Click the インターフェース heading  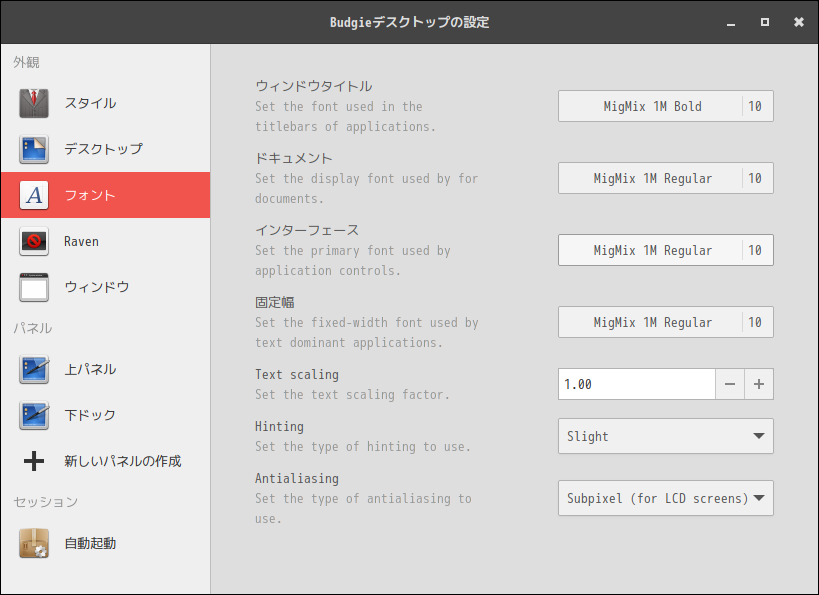(x=307, y=230)
